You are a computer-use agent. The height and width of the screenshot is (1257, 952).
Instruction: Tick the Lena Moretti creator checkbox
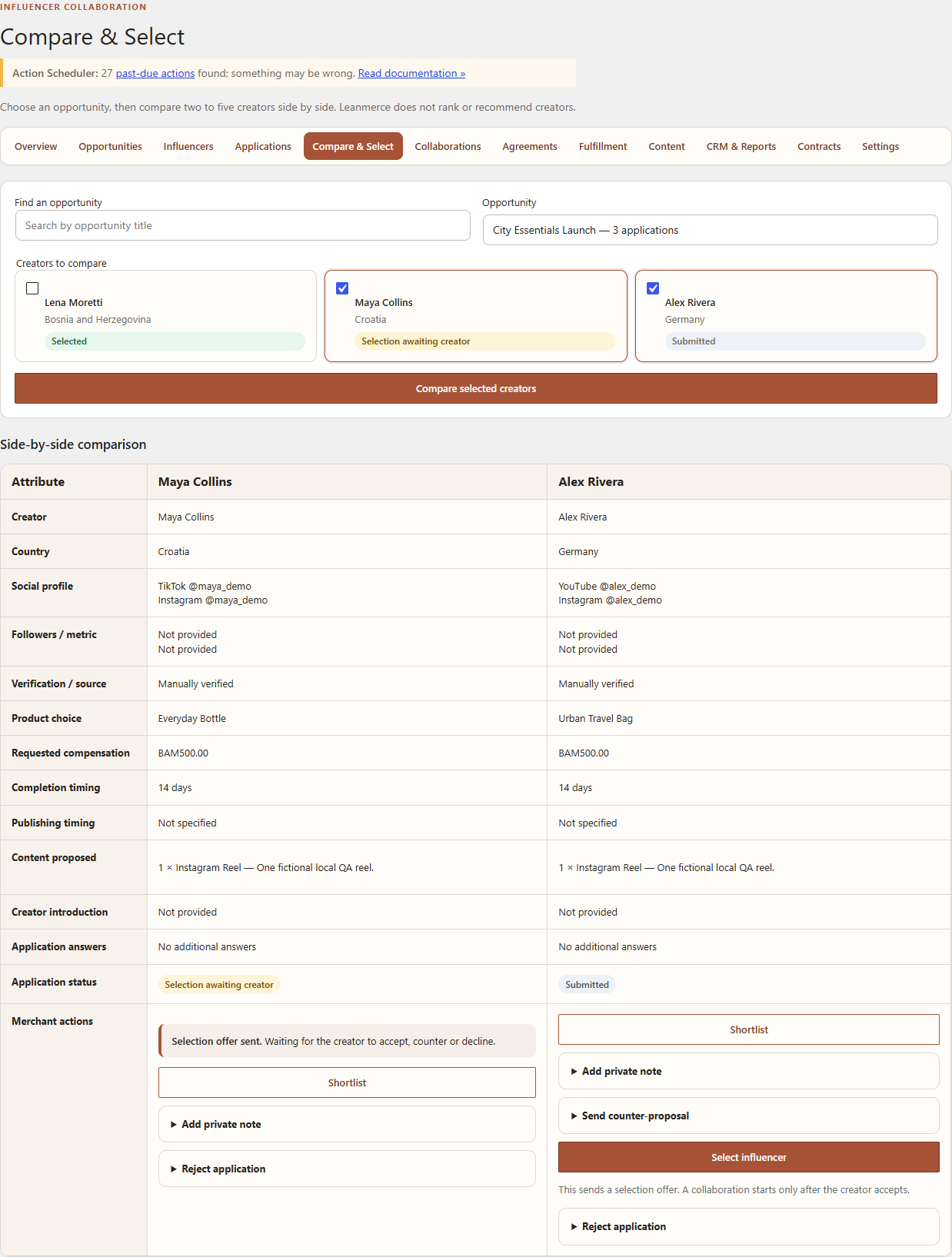tap(32, 288)
